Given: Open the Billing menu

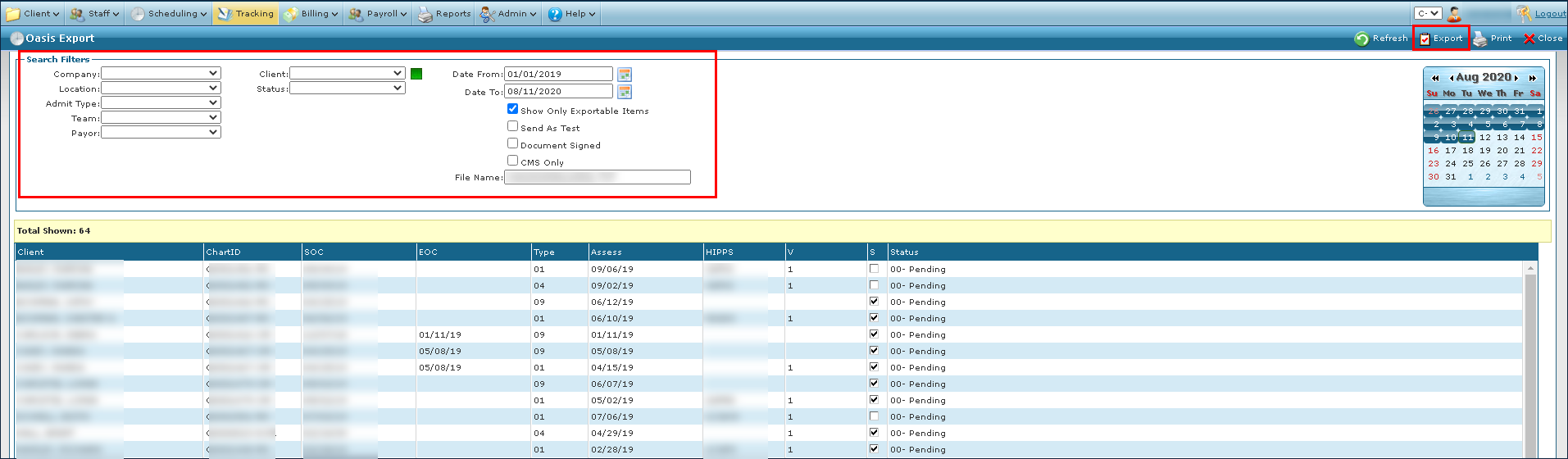Looking at the screenshot, I should click(311, 13).
